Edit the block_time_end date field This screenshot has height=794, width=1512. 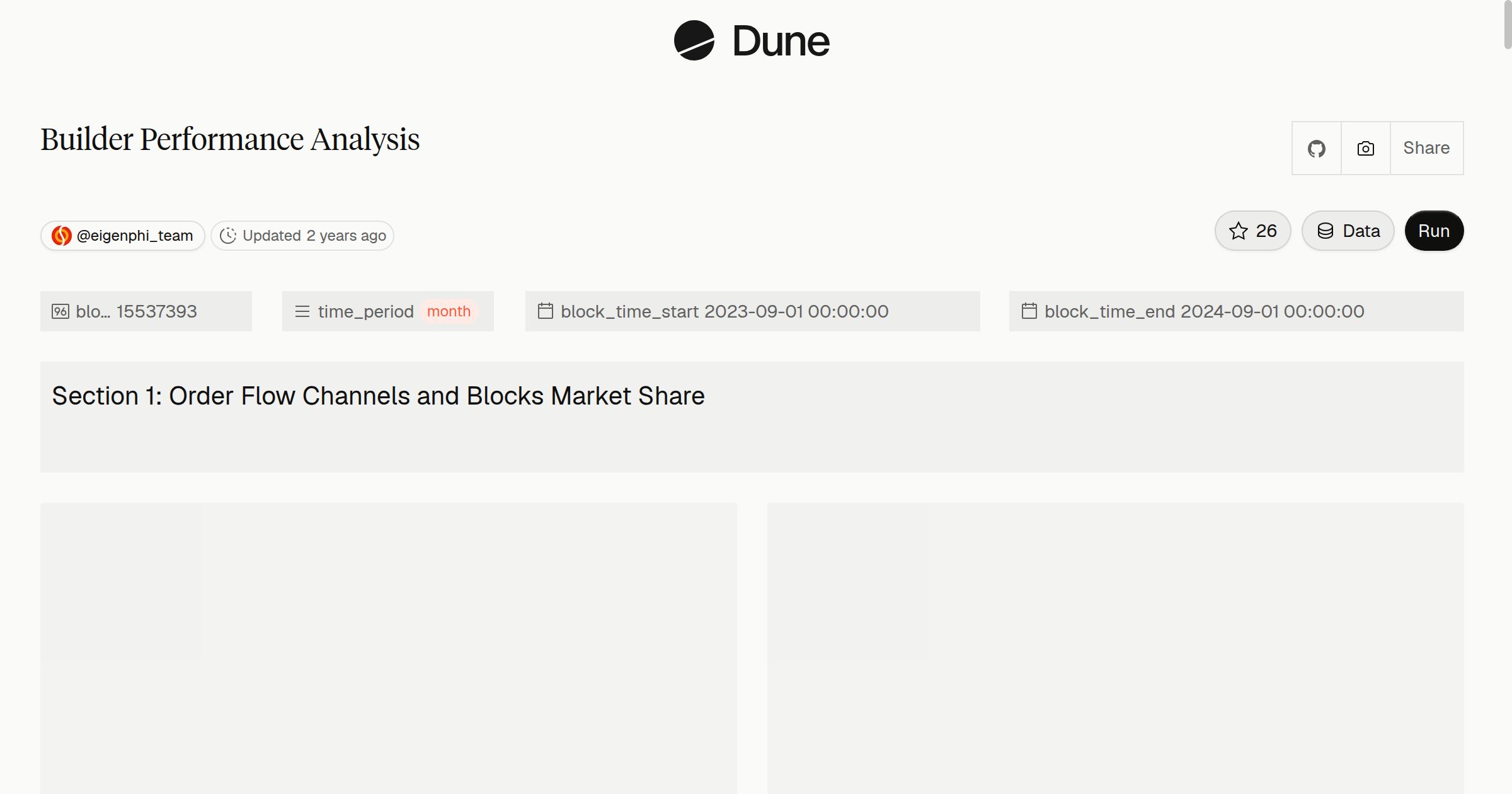(1237, 311)
